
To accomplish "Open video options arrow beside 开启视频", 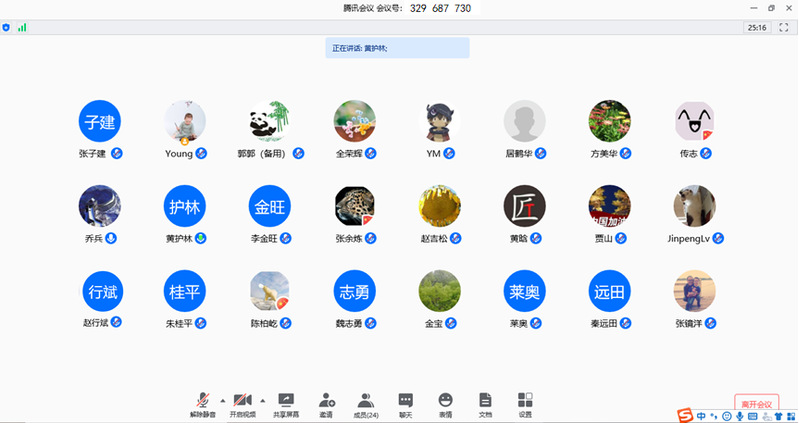I will pyautogui.click(x=262, y=399).
